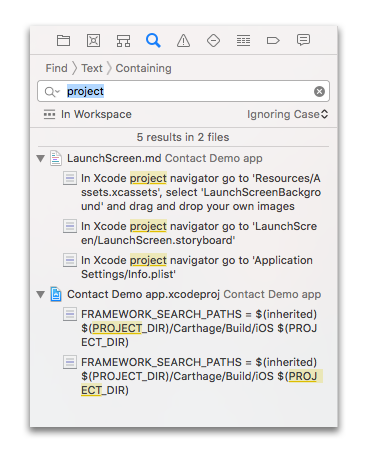Collapse the LaunchScreen.md results group
The image size is (369, 454).
[x=41, y=158]
